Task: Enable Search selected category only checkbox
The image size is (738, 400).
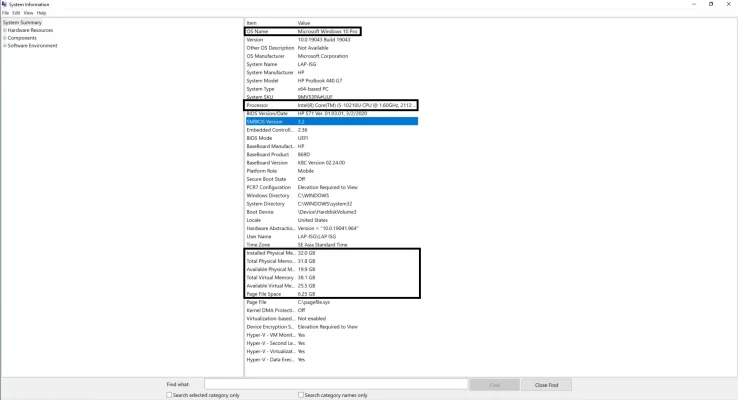Action: pyautogui.click(x=169, y=395)
